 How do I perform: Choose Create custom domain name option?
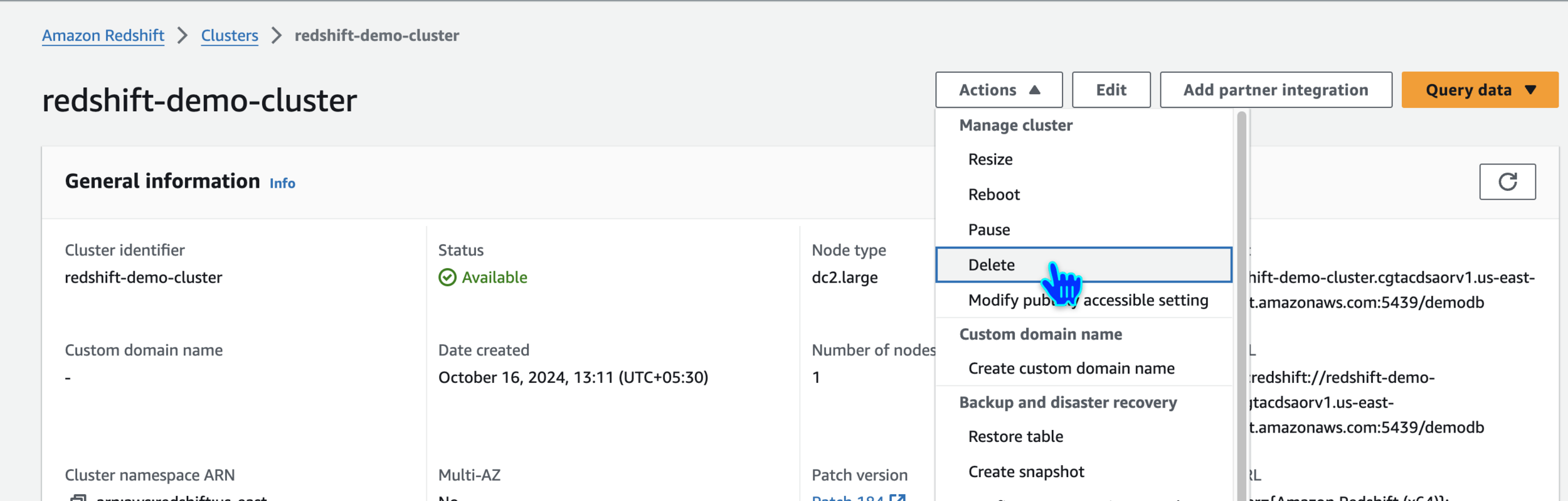point(1071,369)
